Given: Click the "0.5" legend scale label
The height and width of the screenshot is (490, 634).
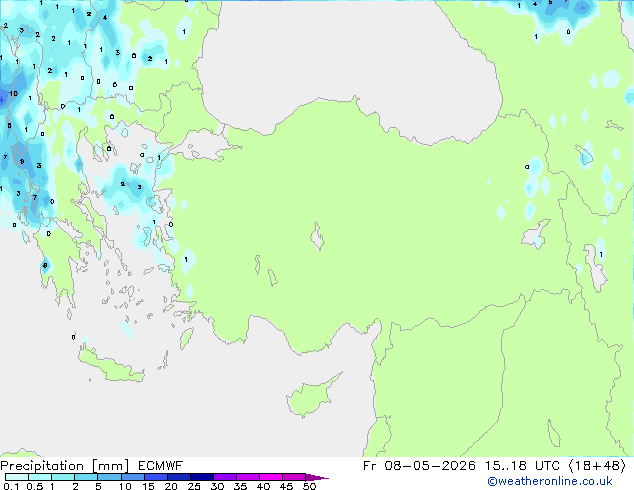Looking at the screenshot, I should coord(34,486).
